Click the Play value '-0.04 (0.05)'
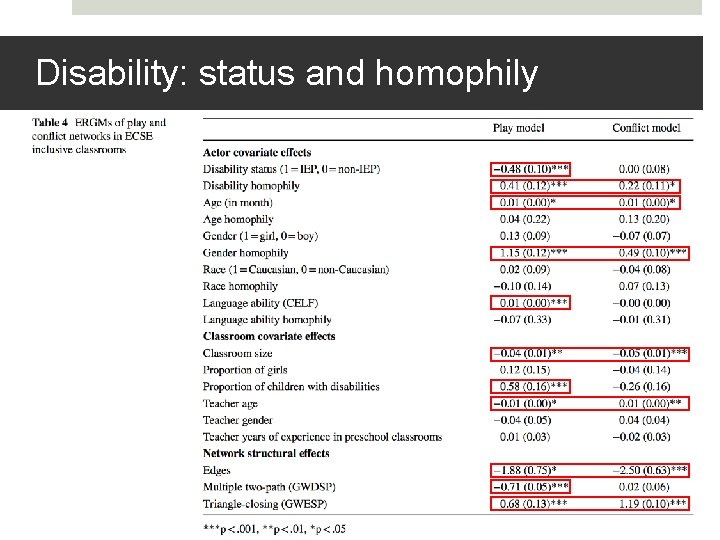 [x=522, y=420]
